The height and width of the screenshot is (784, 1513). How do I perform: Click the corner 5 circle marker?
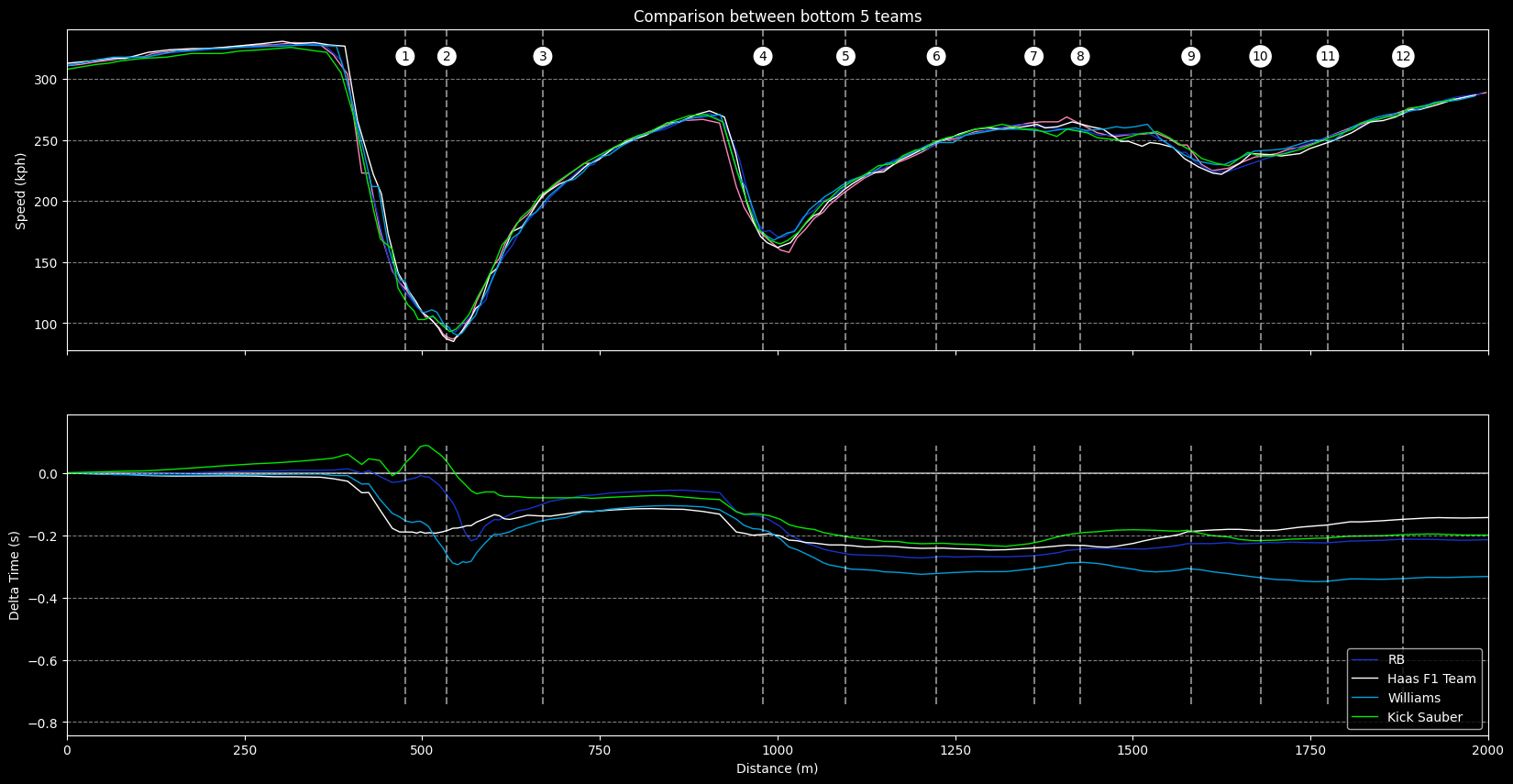pos(845,57)
